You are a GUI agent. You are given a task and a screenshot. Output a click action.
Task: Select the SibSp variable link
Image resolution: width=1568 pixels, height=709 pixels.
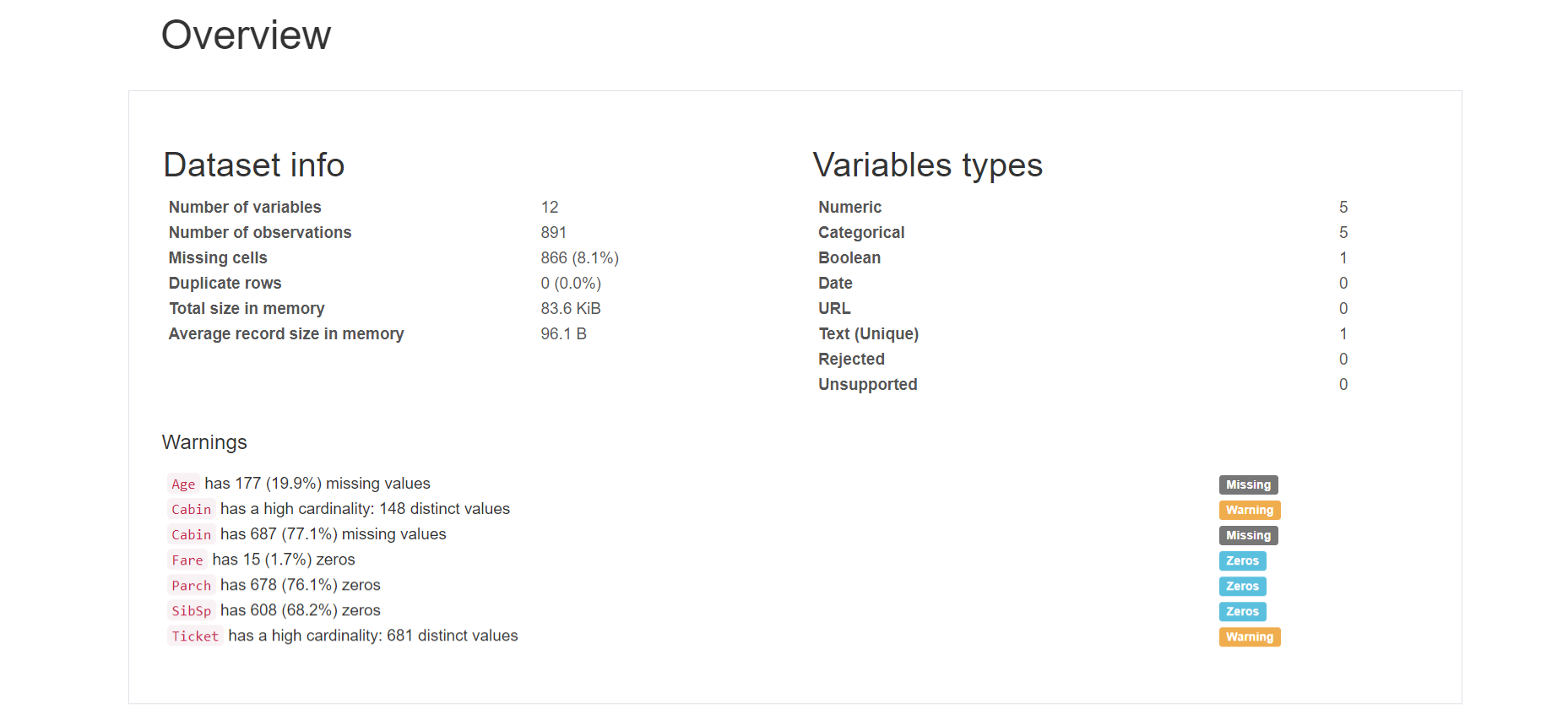(x=192, y=610)
